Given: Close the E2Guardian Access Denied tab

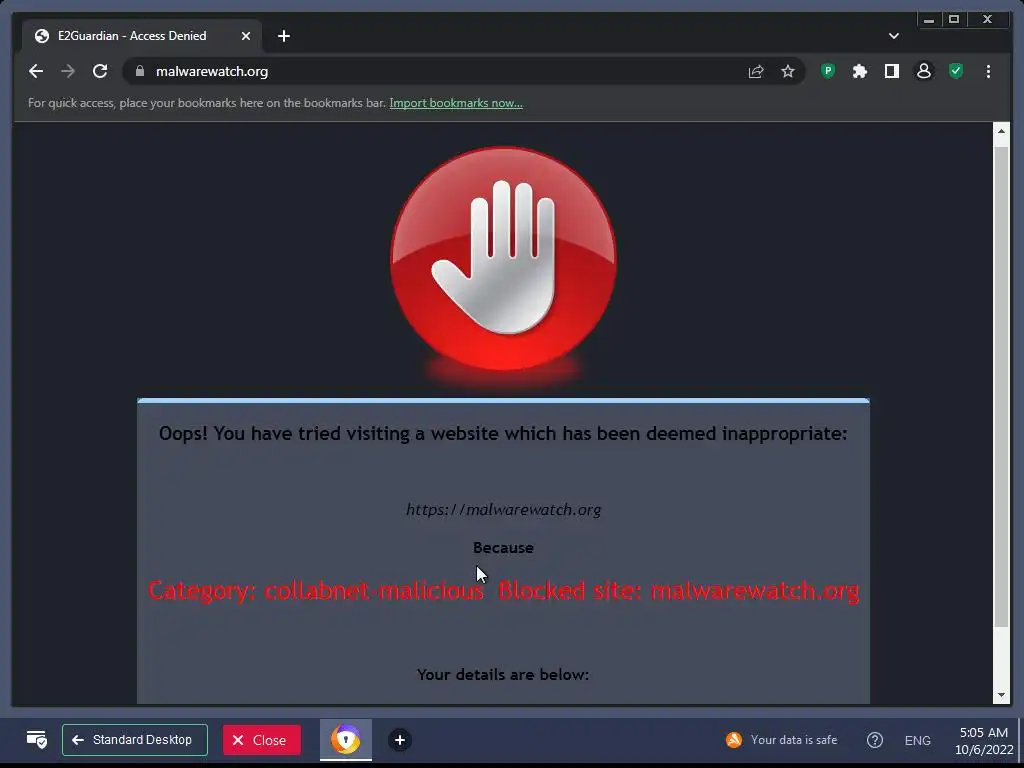Looking at the screenshot, I should 246,36.
